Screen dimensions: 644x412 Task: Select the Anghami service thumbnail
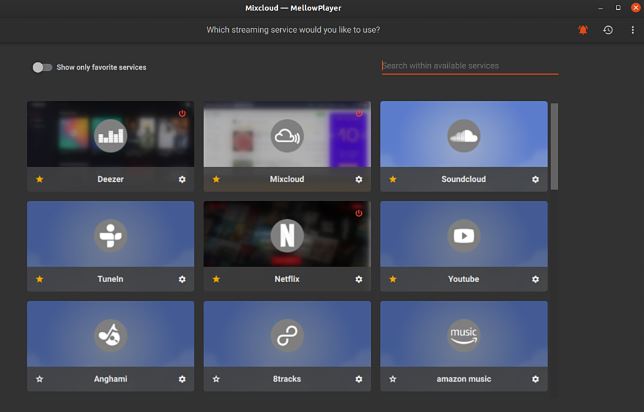110,334
